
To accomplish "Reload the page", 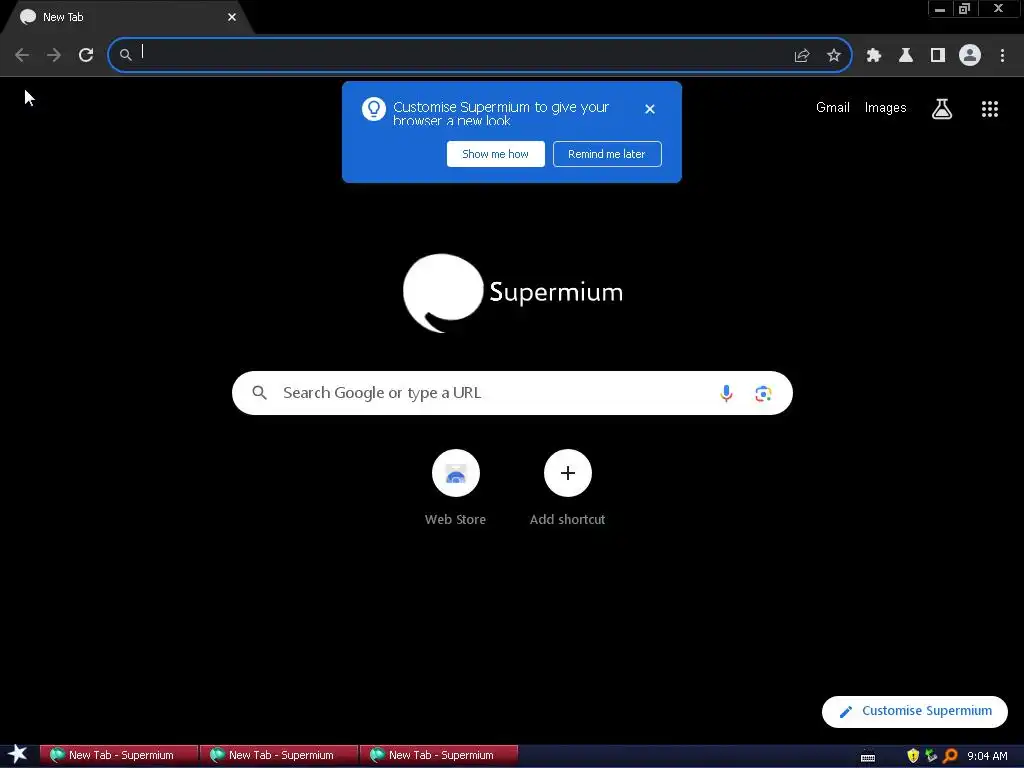I will 86,55.
